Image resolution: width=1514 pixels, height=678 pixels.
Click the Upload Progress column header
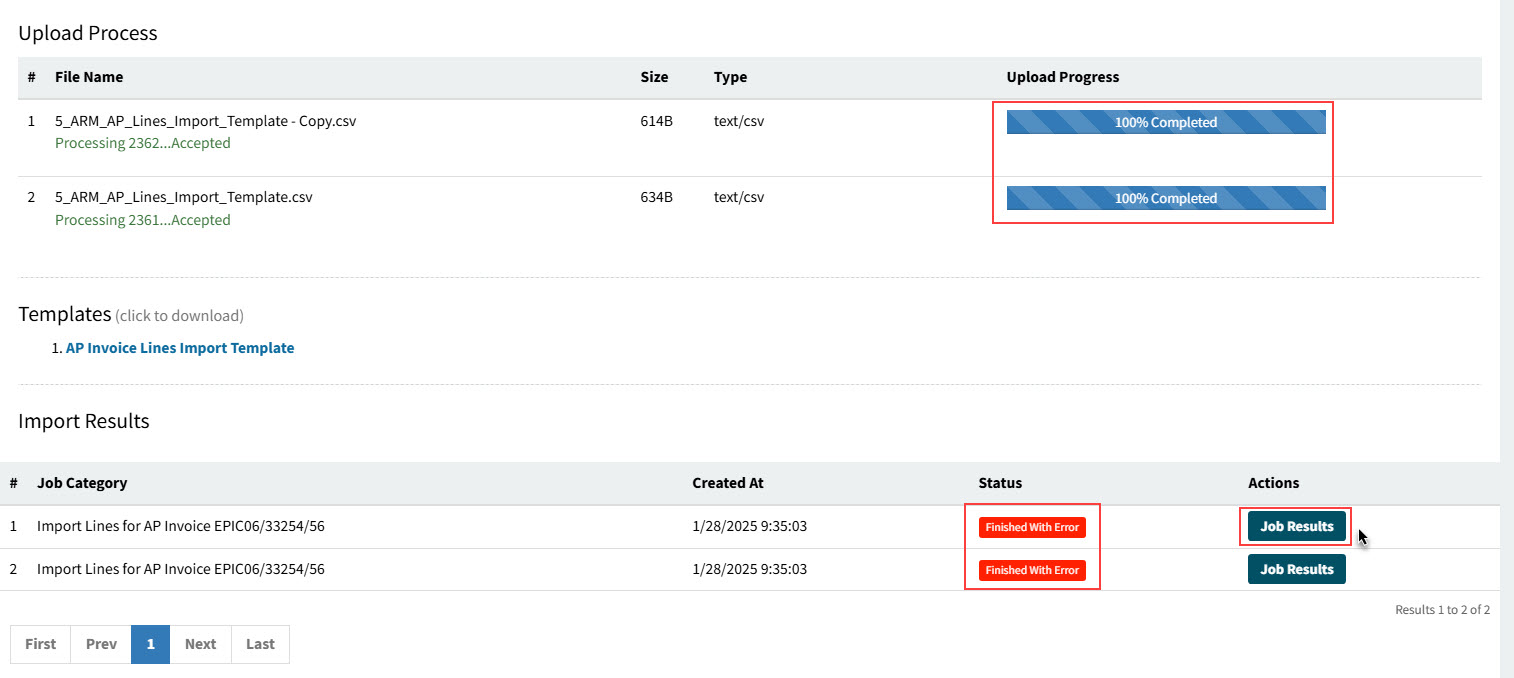tap(1062, 77)
